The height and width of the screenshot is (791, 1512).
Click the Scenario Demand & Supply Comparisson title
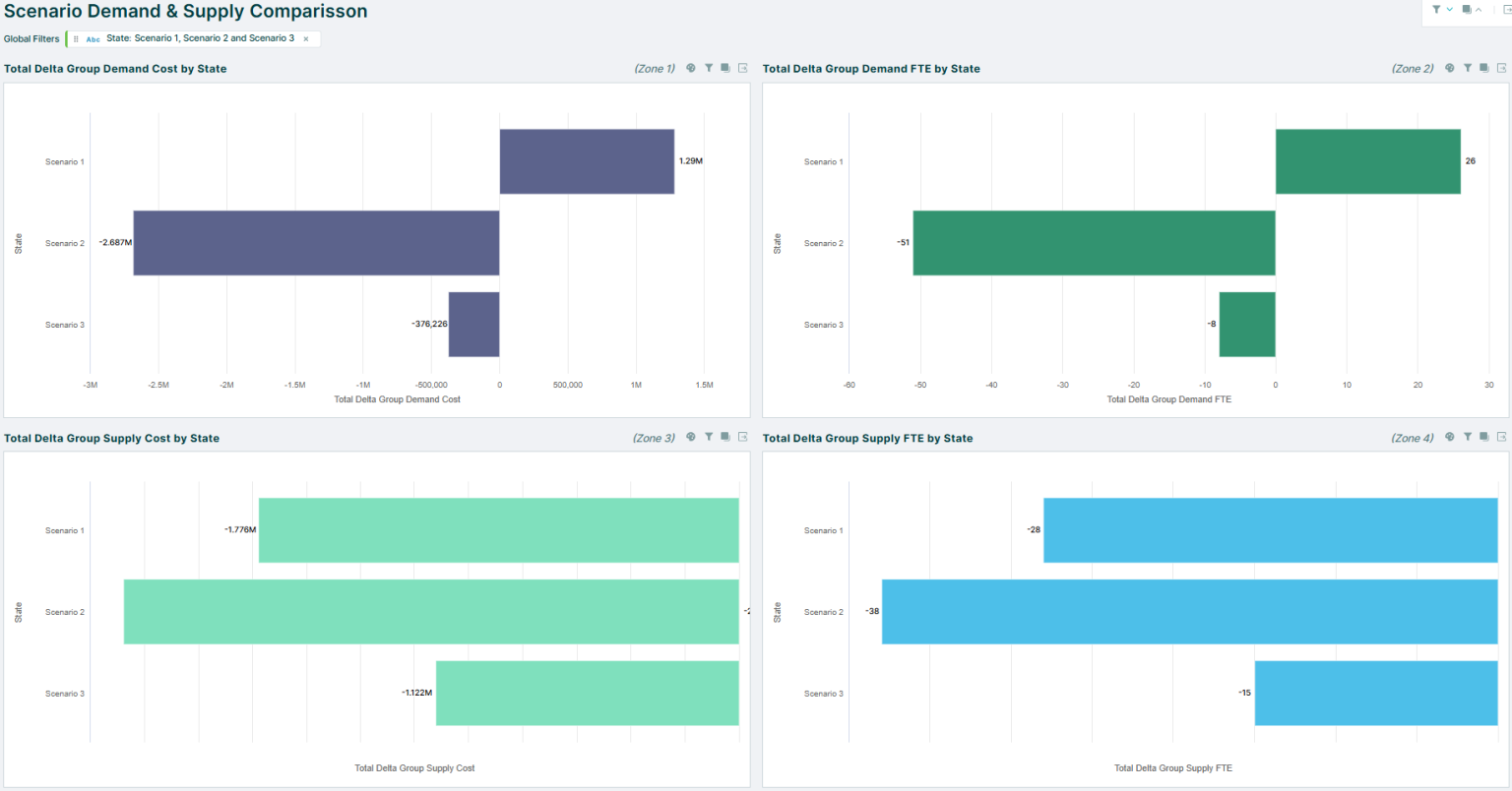click(x=185, y=11)
